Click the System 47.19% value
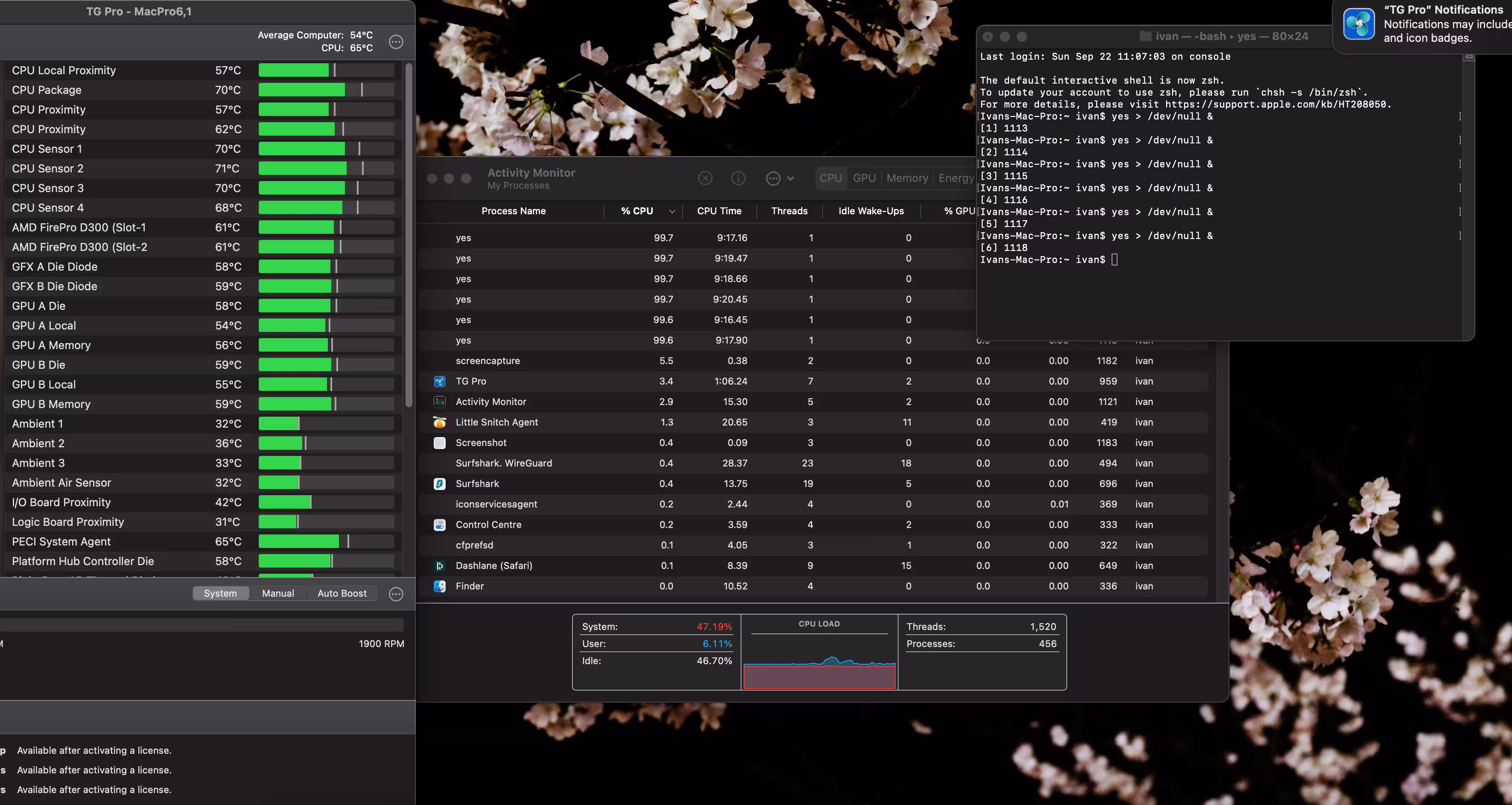 coord(714,627)
